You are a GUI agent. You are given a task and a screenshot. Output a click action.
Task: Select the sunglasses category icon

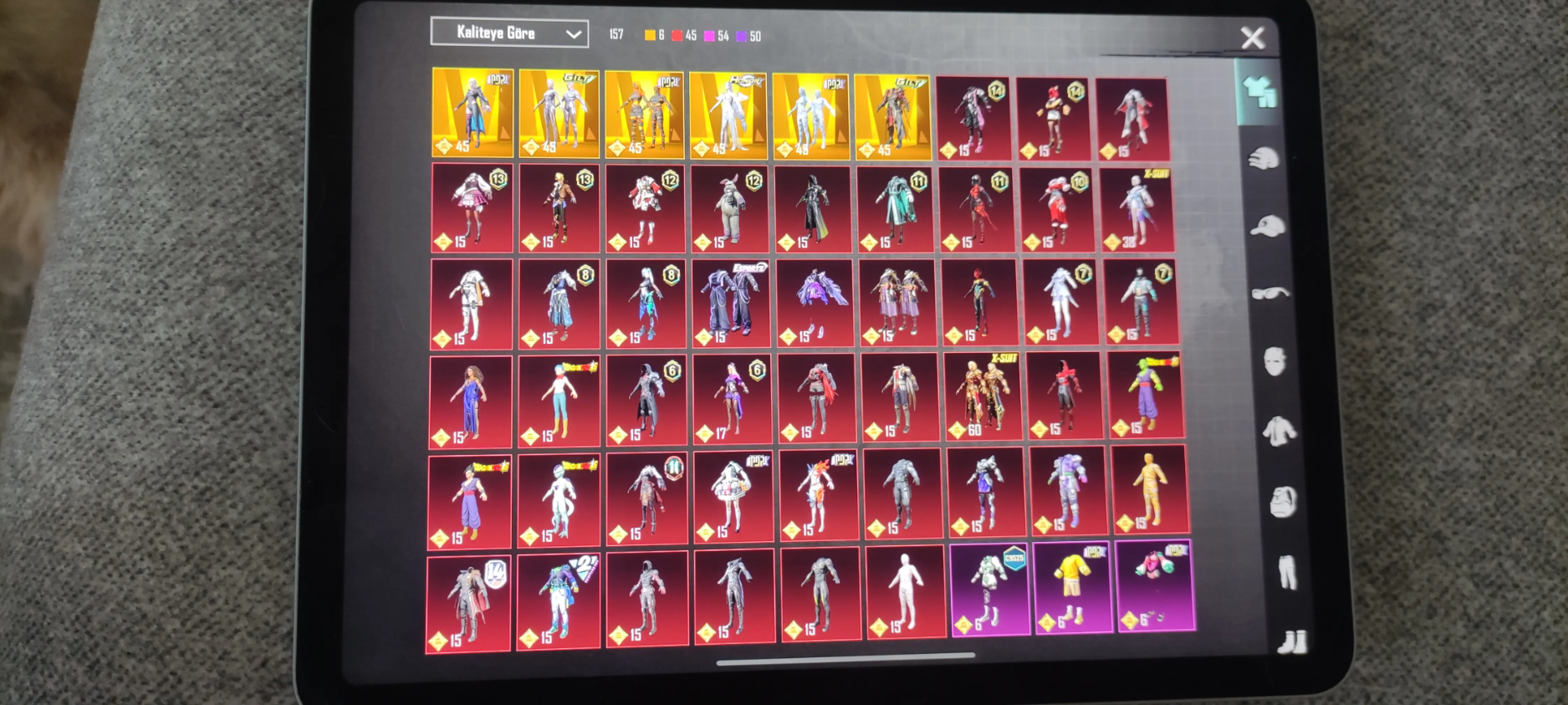tap(1270, 293)
